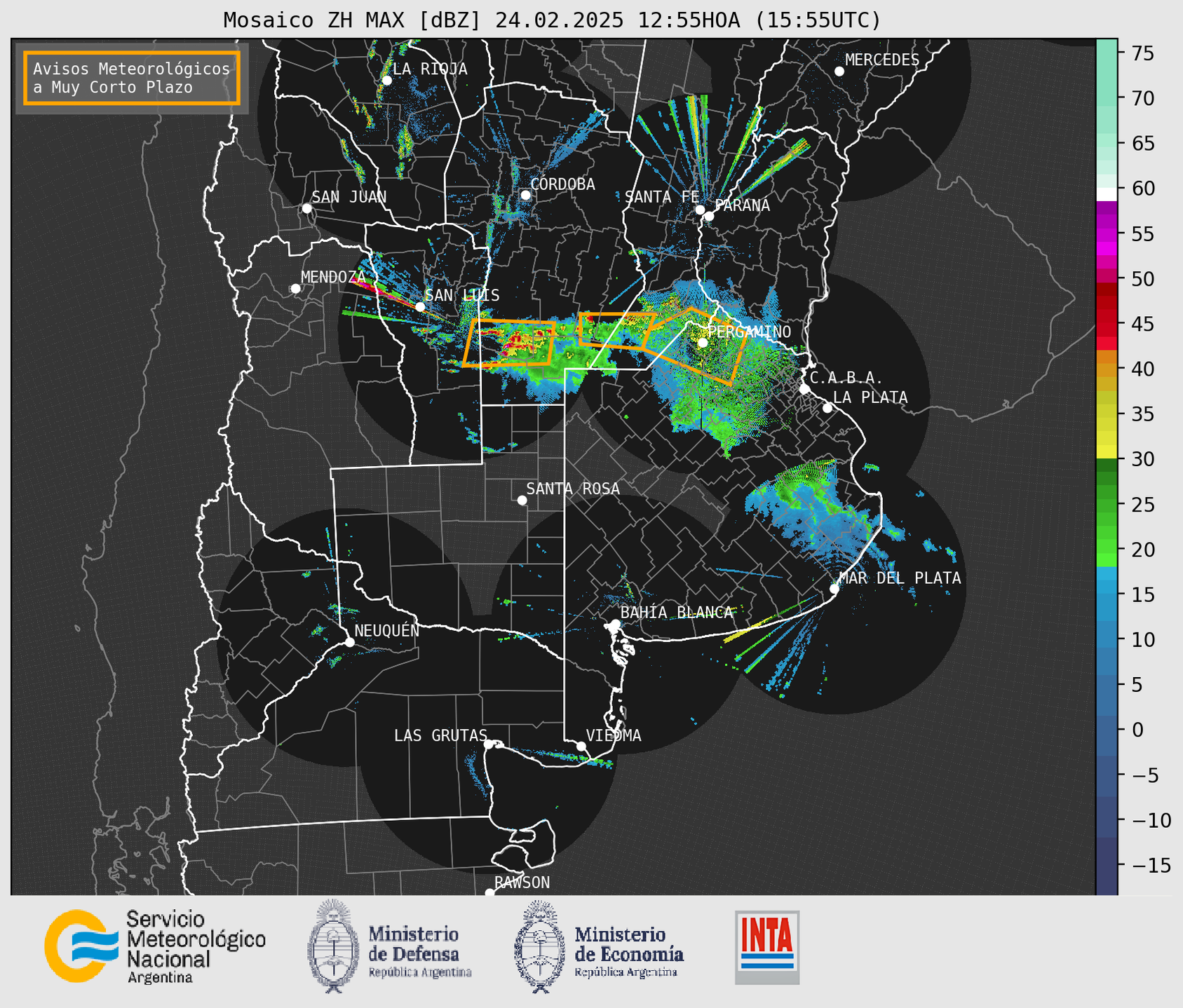Click the white 60 dBZ band on colorbar
This screenshot has height=1008, width=1183.
pos(1107,193)
